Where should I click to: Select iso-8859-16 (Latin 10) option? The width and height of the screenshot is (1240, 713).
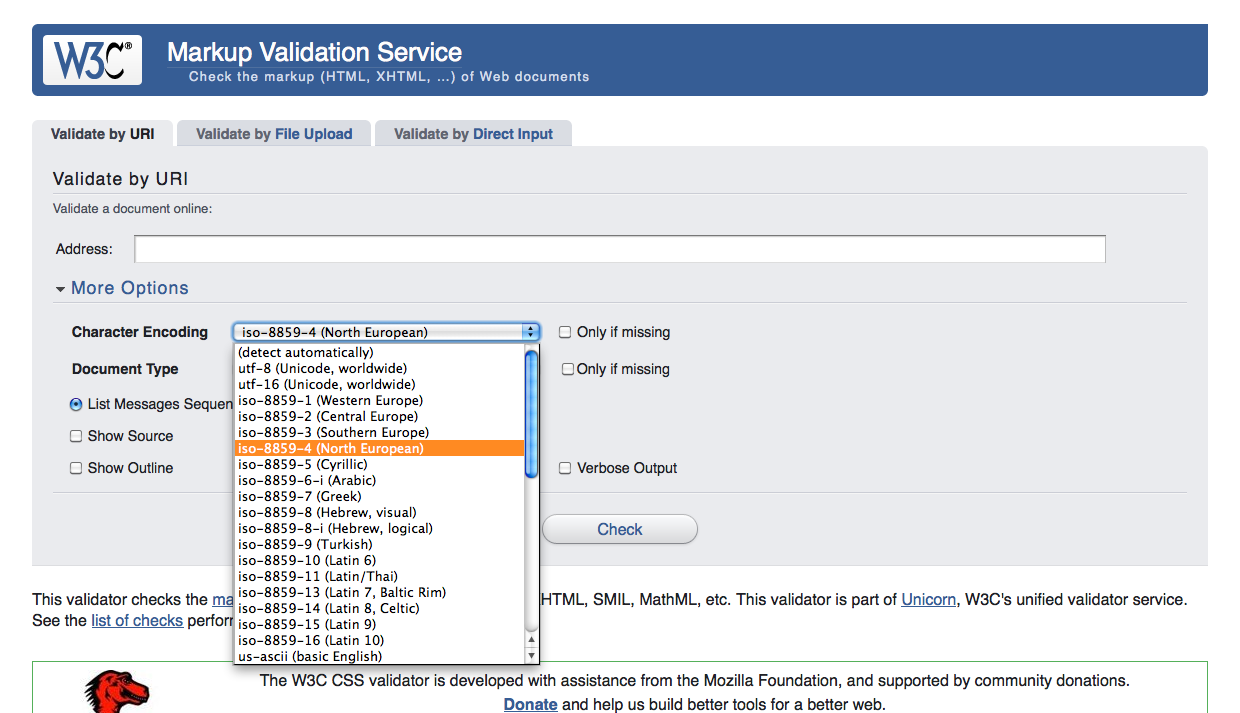coord(379,640)
